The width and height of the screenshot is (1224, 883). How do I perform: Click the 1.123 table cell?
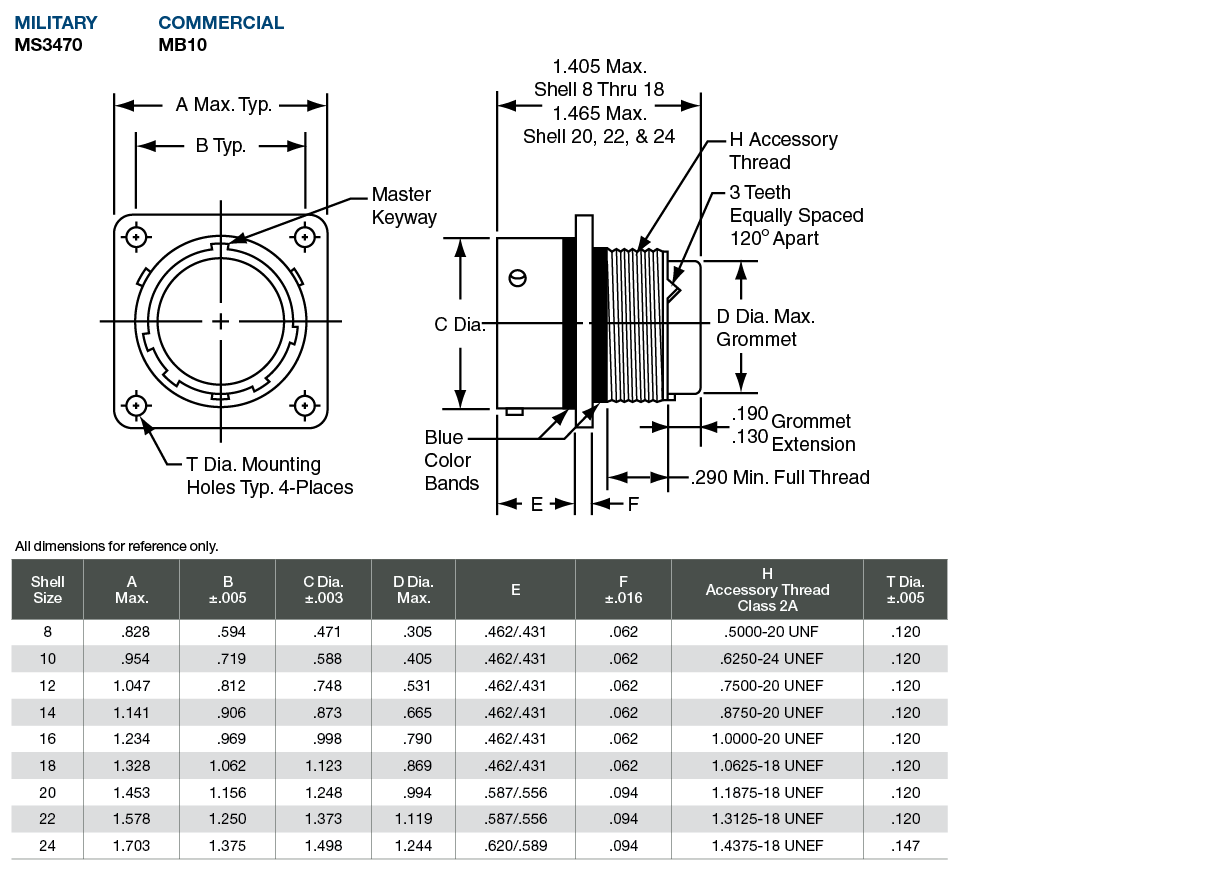[324, 766]
